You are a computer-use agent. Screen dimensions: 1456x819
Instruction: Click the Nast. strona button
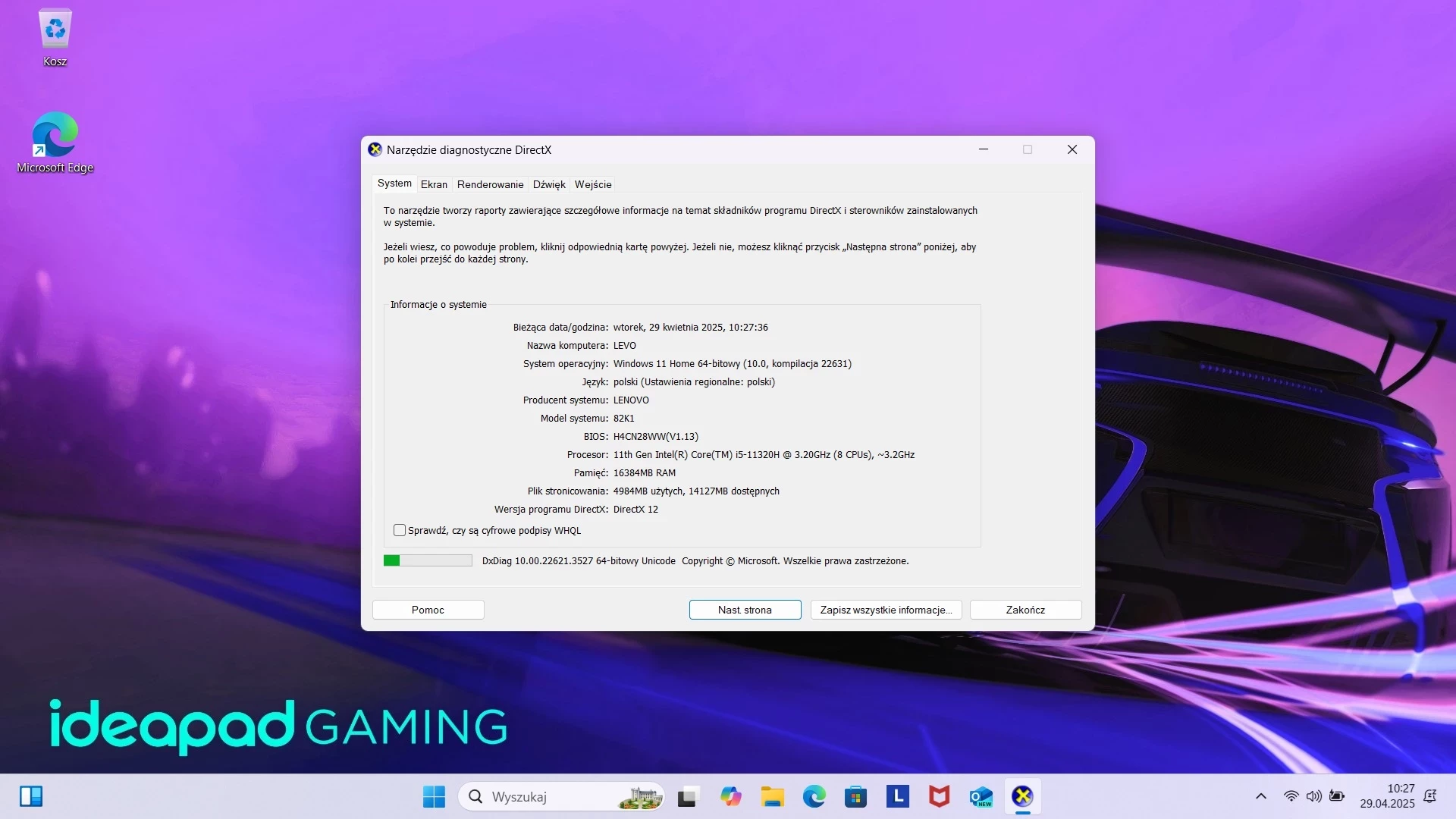point(745,610)
